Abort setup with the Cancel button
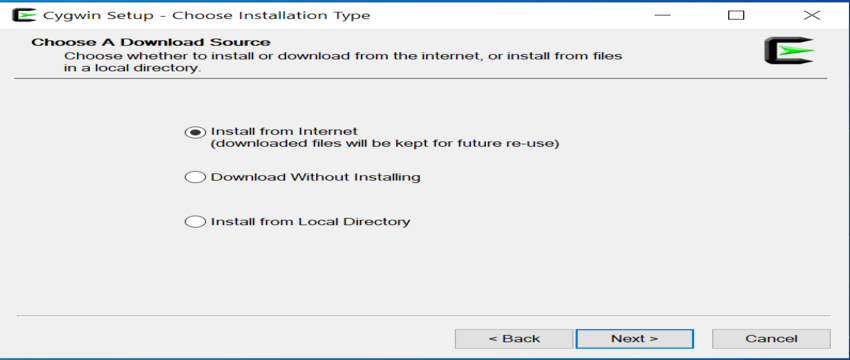The width and height of the screenshot is (850, 360). pos(771,339)
